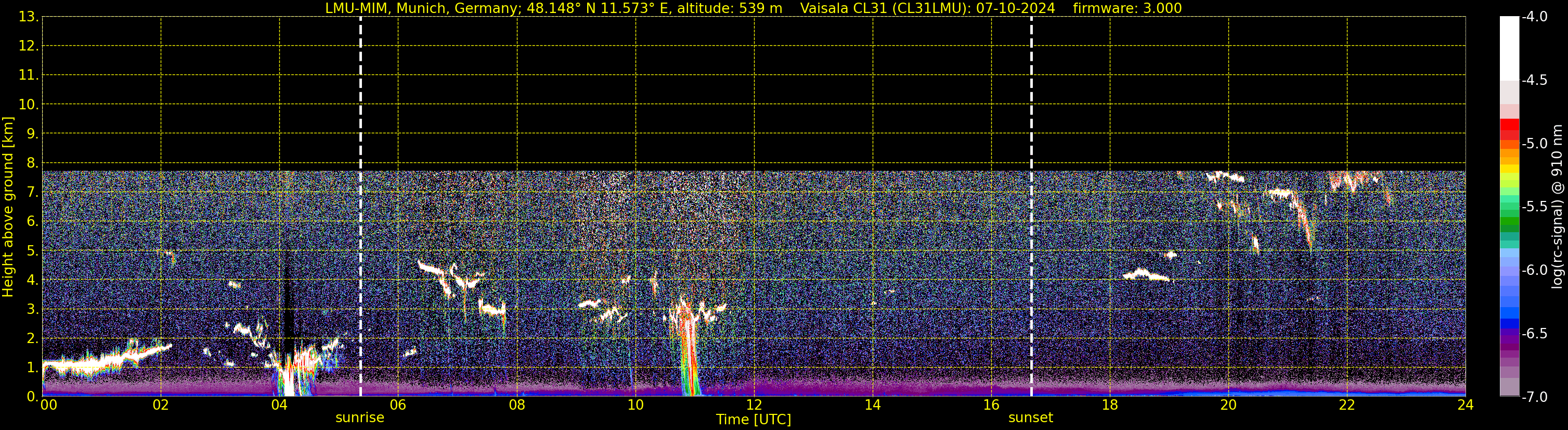
Task: Pick the white top segment of the colorbar
Action: click(1509, 49)
